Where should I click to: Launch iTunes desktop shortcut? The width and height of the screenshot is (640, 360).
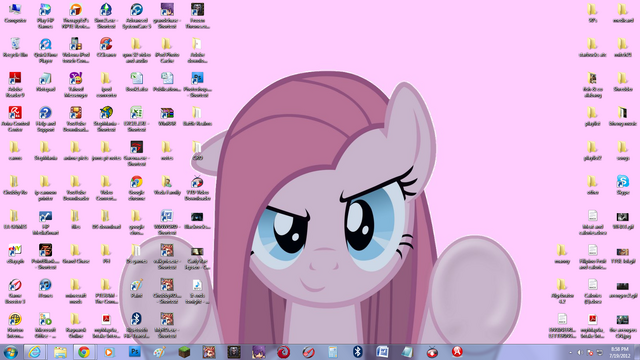[45, 288]
